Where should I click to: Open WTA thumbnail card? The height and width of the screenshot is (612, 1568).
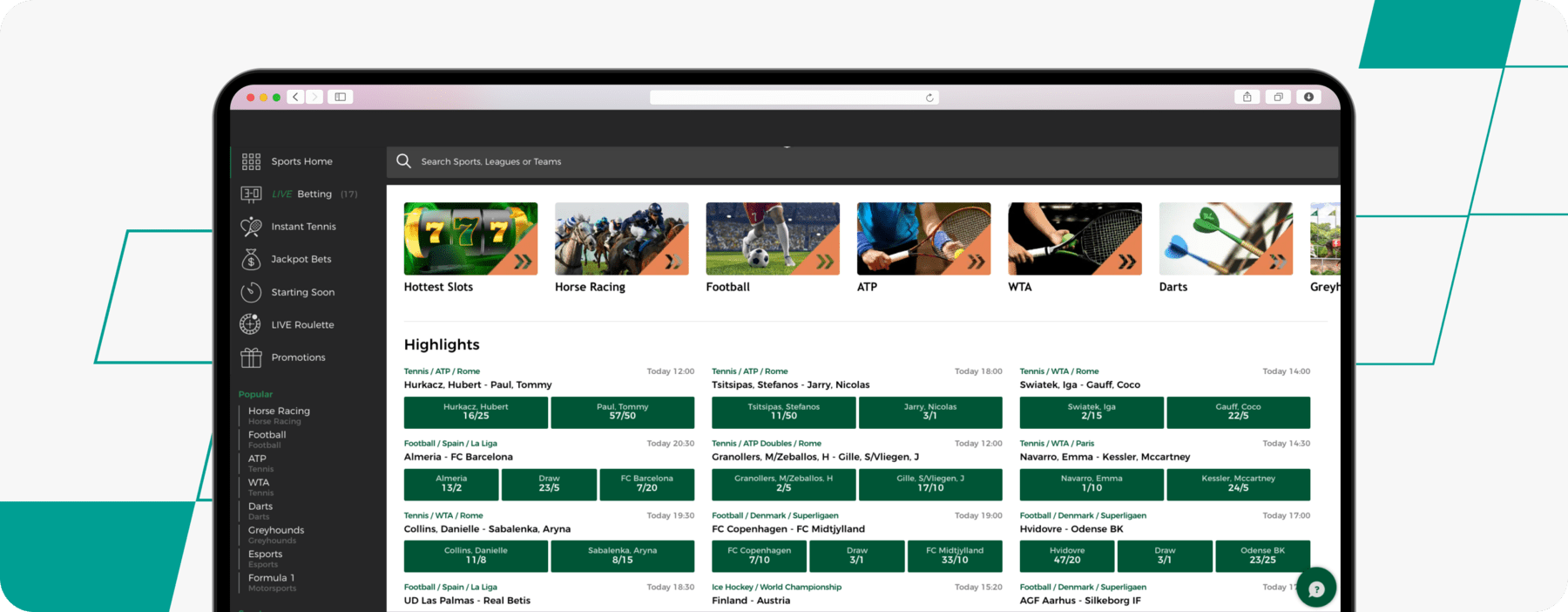pyautogui.click(x=1075, y=239)
